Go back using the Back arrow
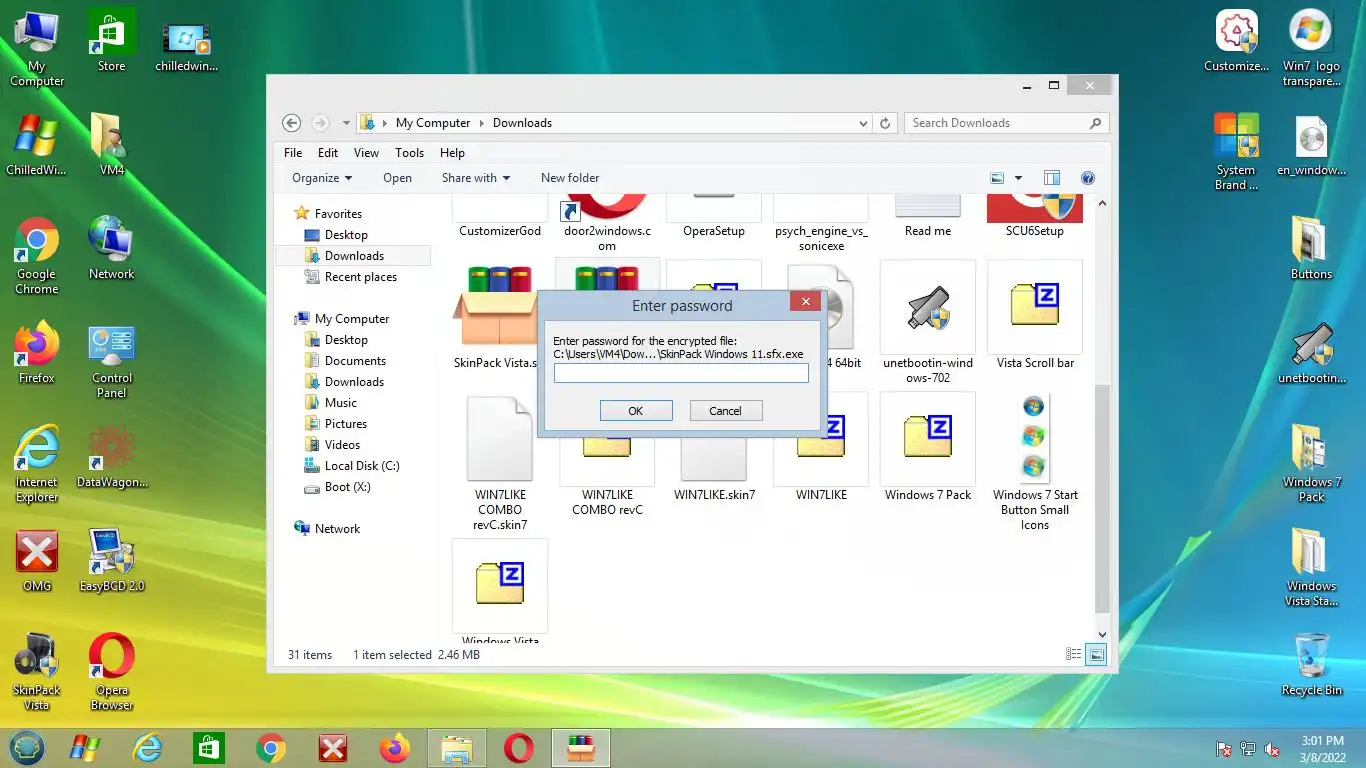Screen dimensions: 1366x768 291,123
